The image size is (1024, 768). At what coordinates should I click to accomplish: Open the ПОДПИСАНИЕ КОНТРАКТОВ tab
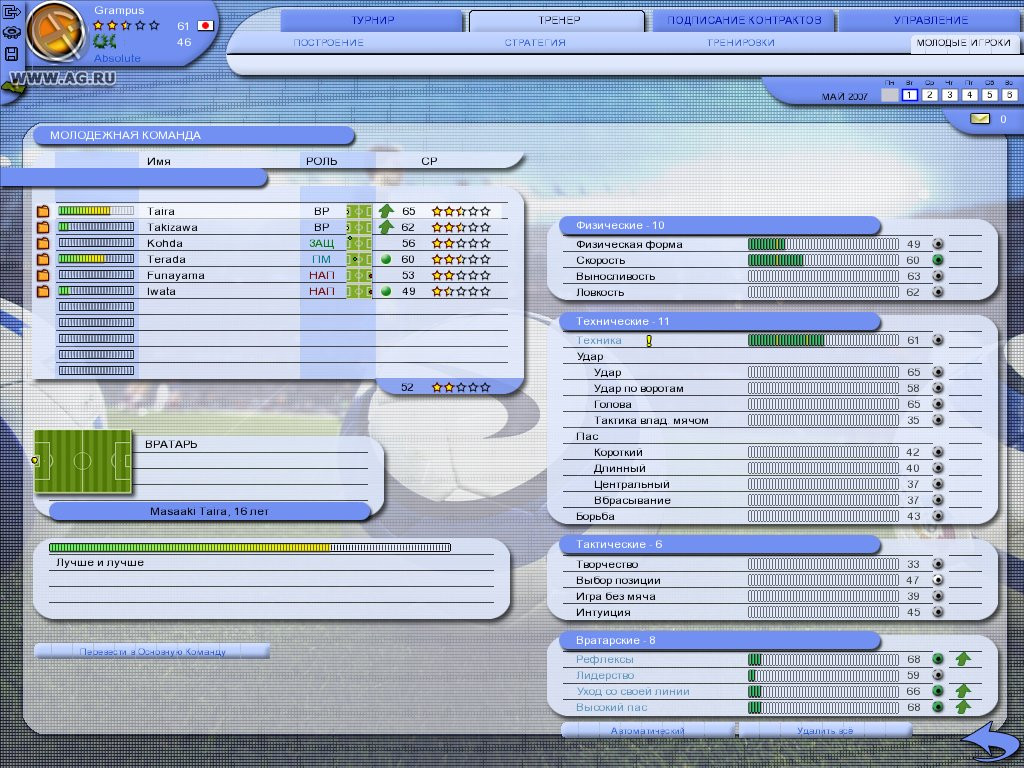[x=744, y=20]
